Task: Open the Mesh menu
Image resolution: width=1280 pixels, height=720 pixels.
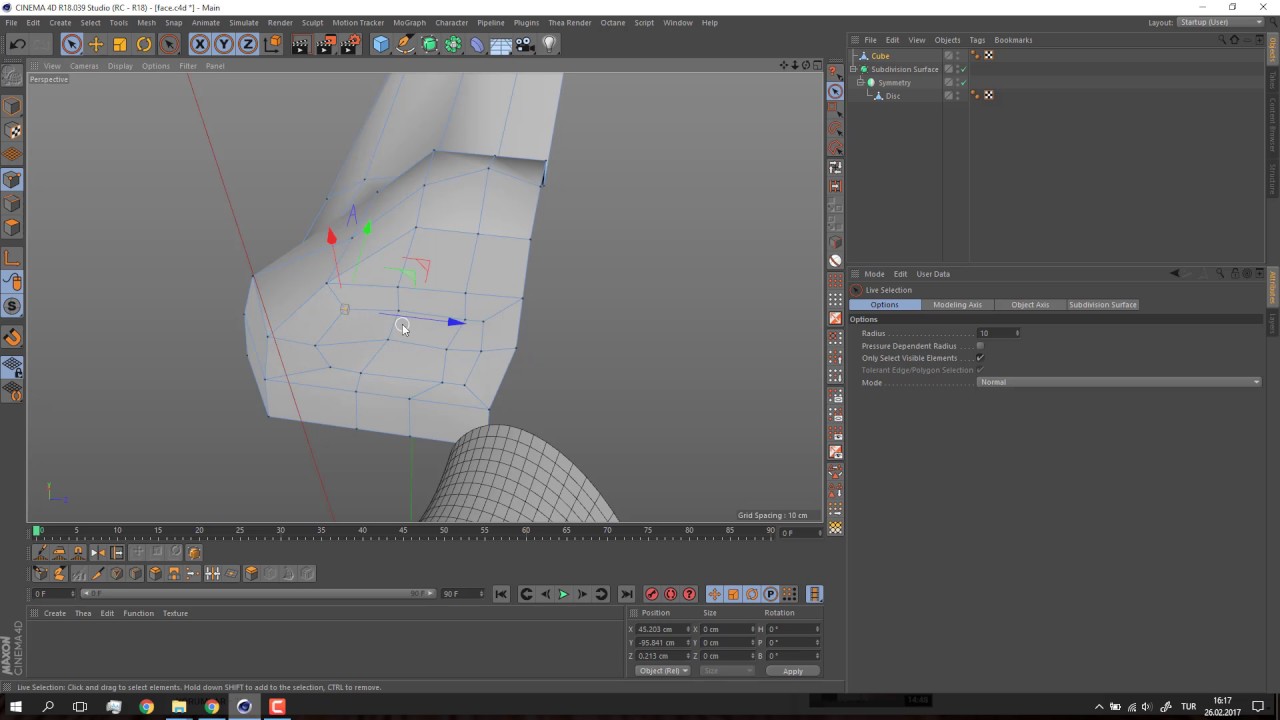Action: pyautogui.click(x=146, y=22)
